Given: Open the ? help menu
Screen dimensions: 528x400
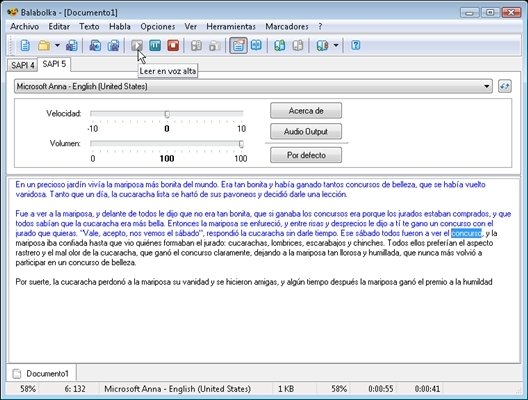Looking at the screenshot, I should pyautogui.click(x=320, y=26).
